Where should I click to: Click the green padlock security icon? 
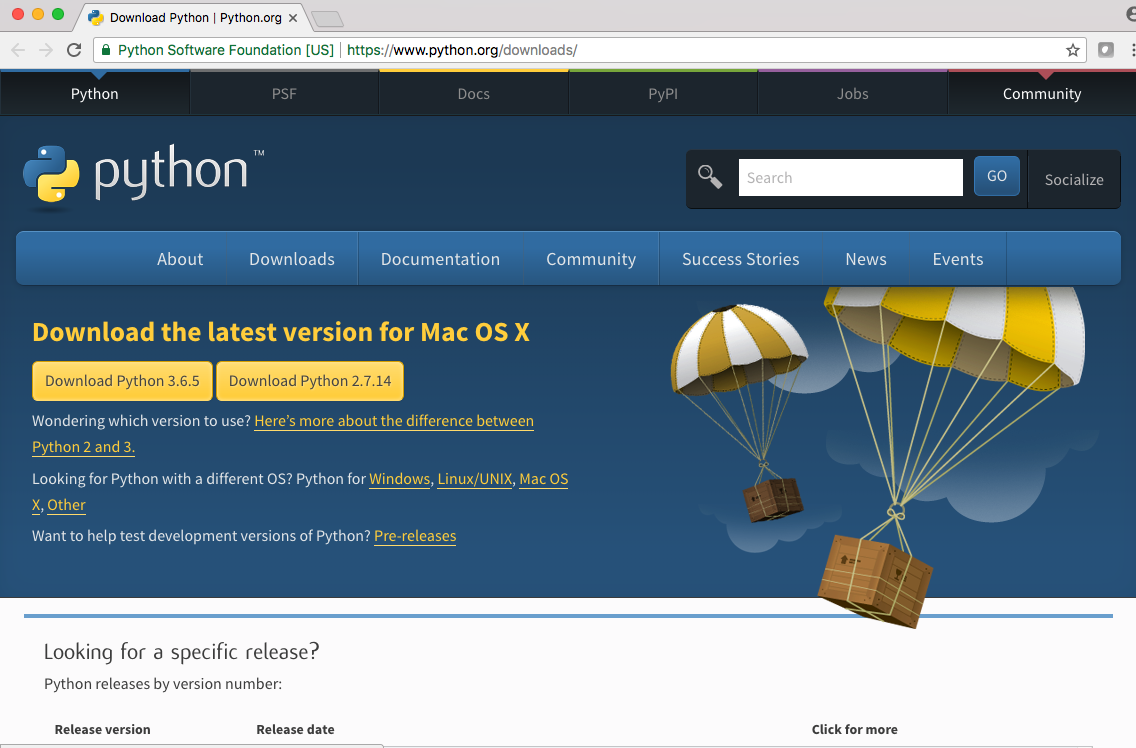(x=106, y=50)
